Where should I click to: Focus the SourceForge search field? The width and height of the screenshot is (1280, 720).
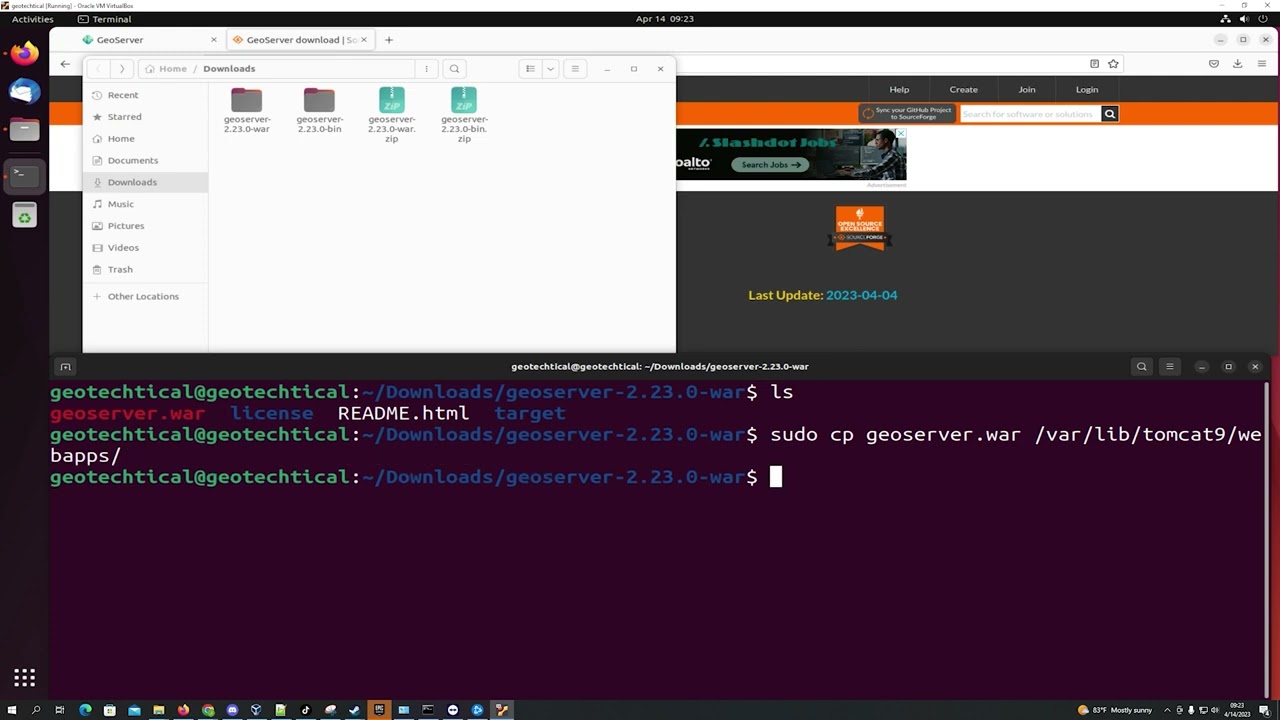pos(1030,114)
